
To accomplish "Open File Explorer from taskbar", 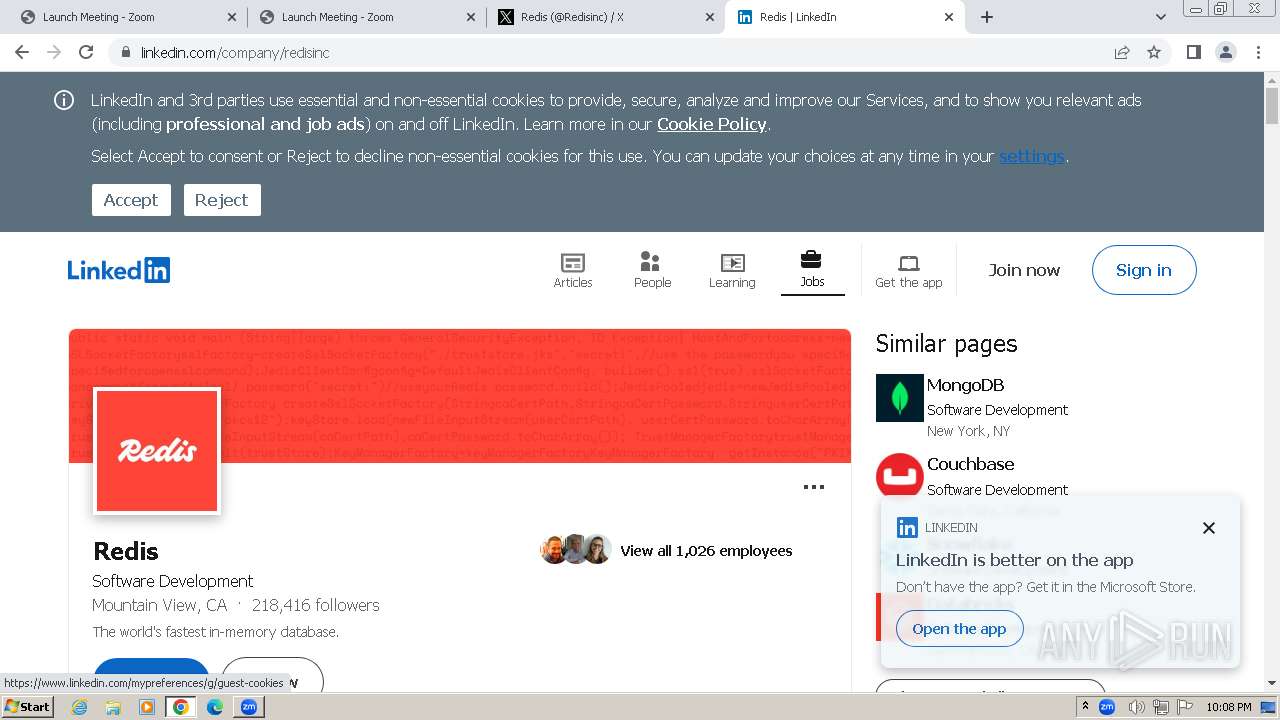I will (x=113, y=707).
